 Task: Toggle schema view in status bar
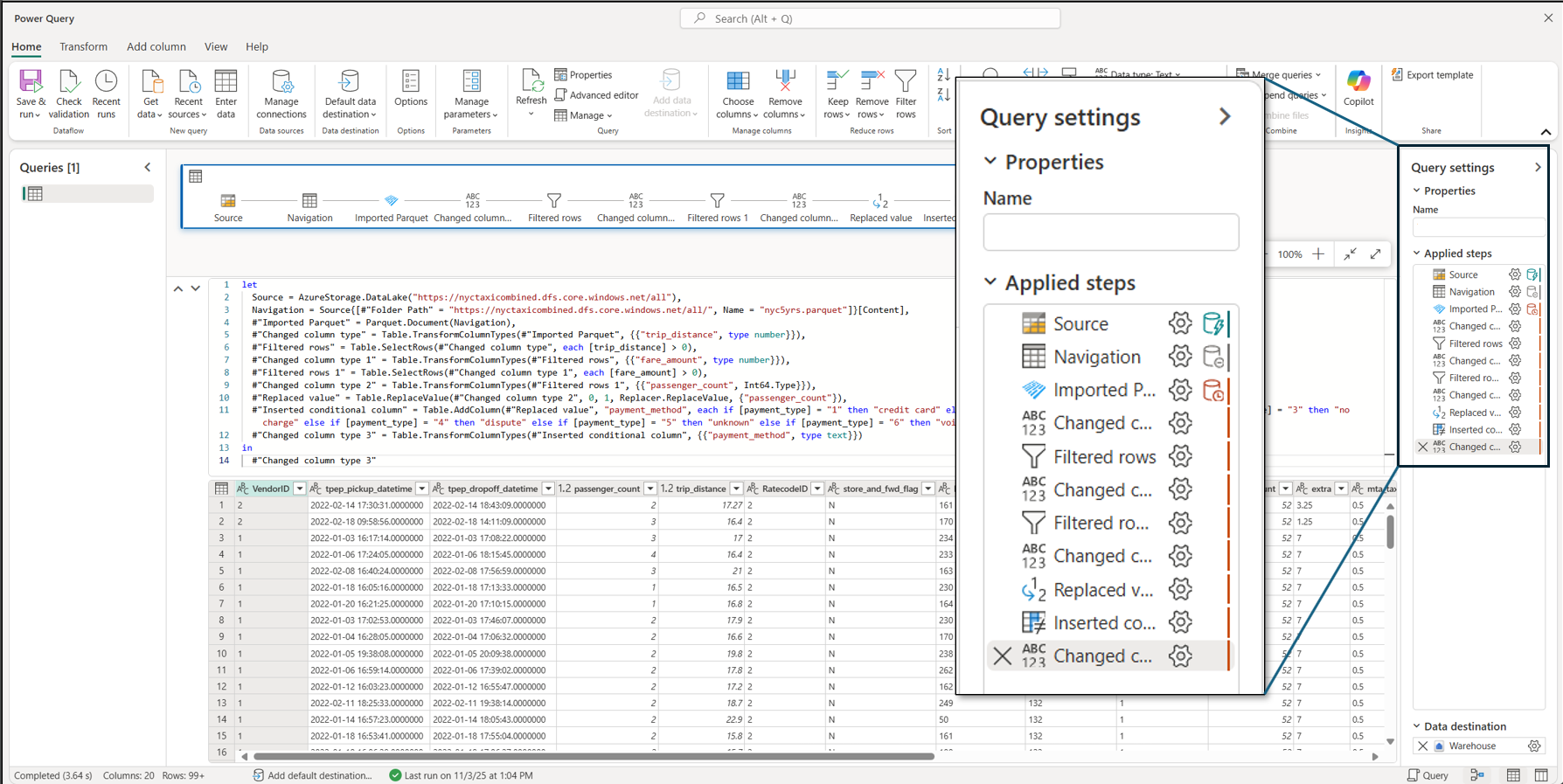(x=1541, y=775)
